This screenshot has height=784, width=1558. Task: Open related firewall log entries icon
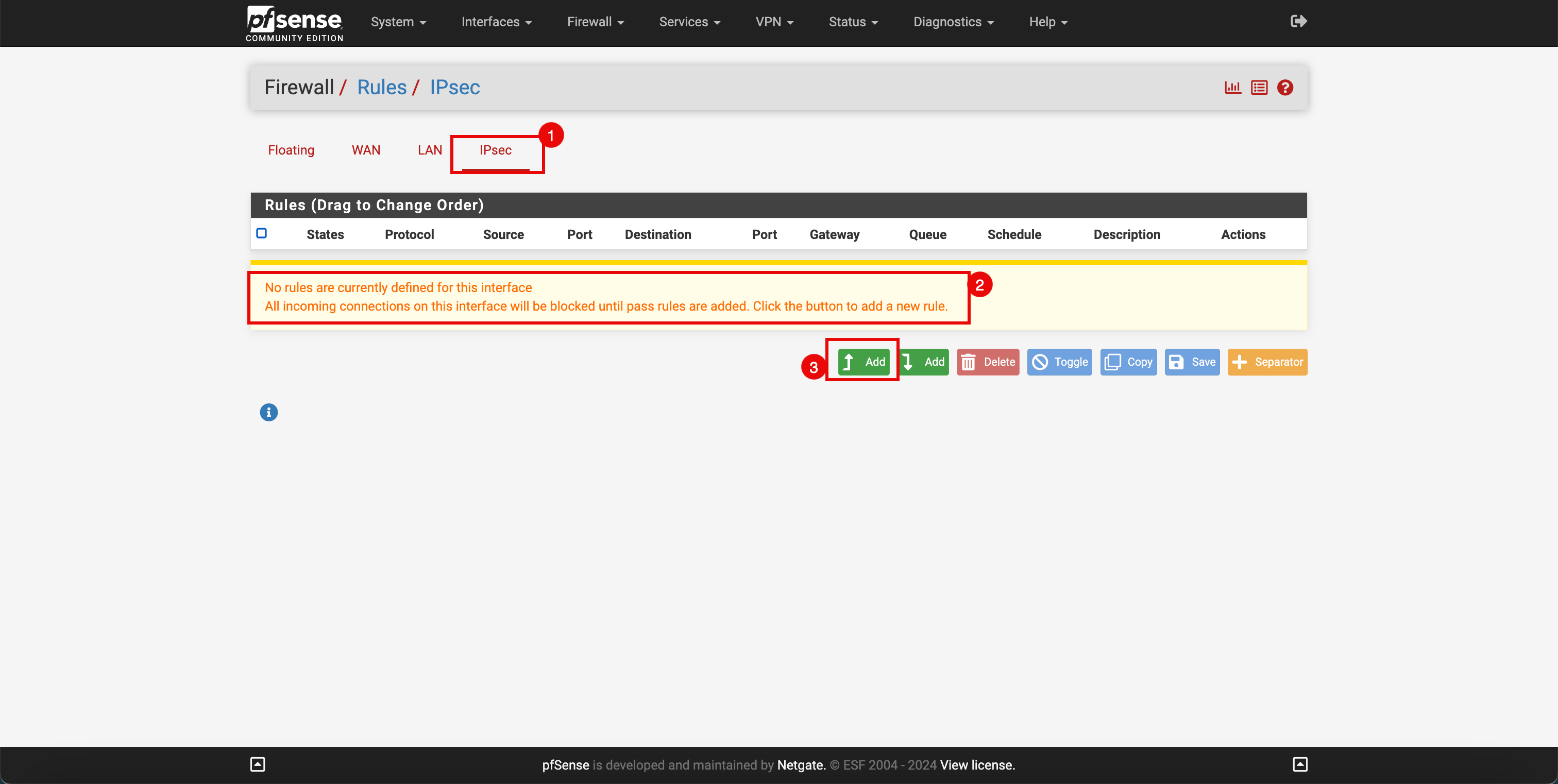point(1259,88)
